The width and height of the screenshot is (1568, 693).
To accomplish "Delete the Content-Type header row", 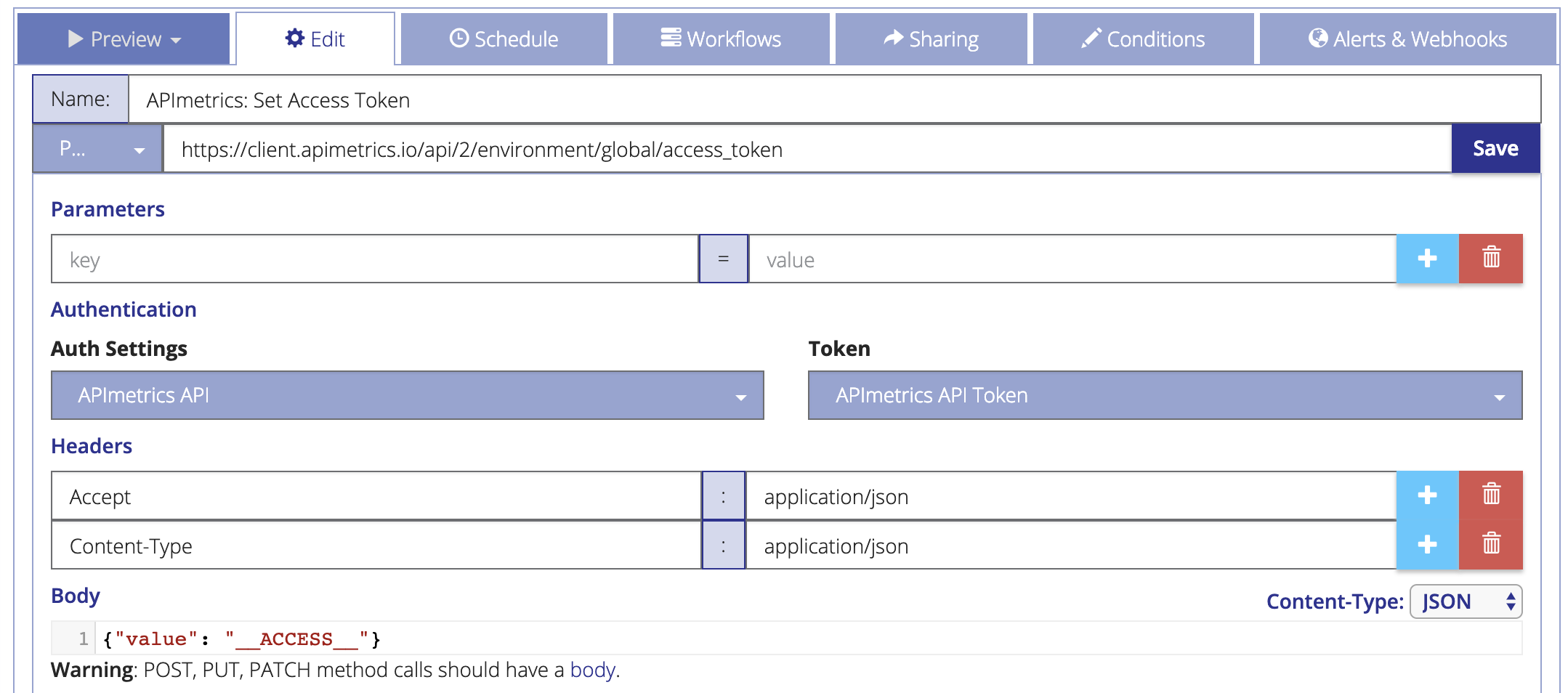I will (1491, 545).
